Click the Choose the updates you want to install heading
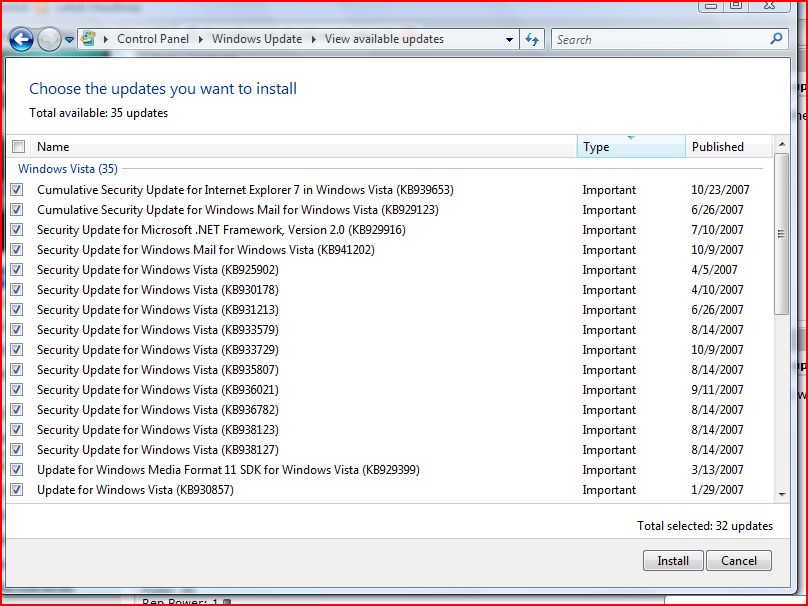The width and height of the screenshot is (808, 606). click(x=163, y=89)
